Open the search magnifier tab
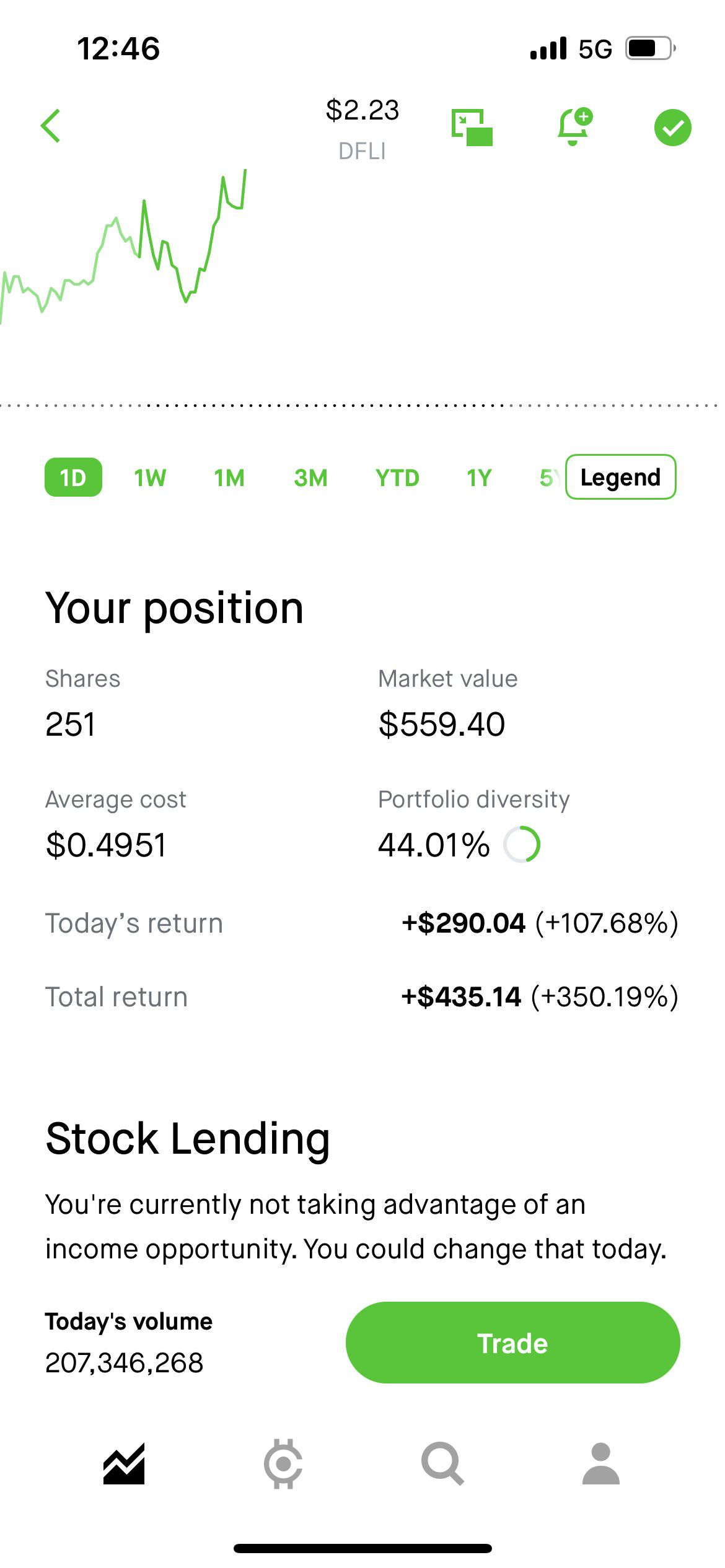The image size is (725, 1568). [x=442, y=1464]
